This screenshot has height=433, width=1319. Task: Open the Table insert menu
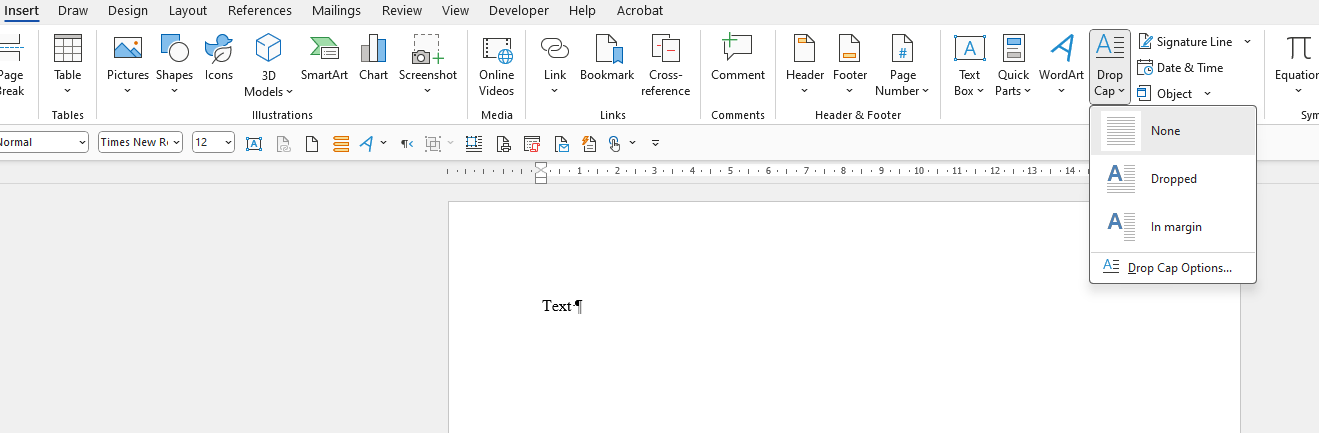click(x=68, y=65)
